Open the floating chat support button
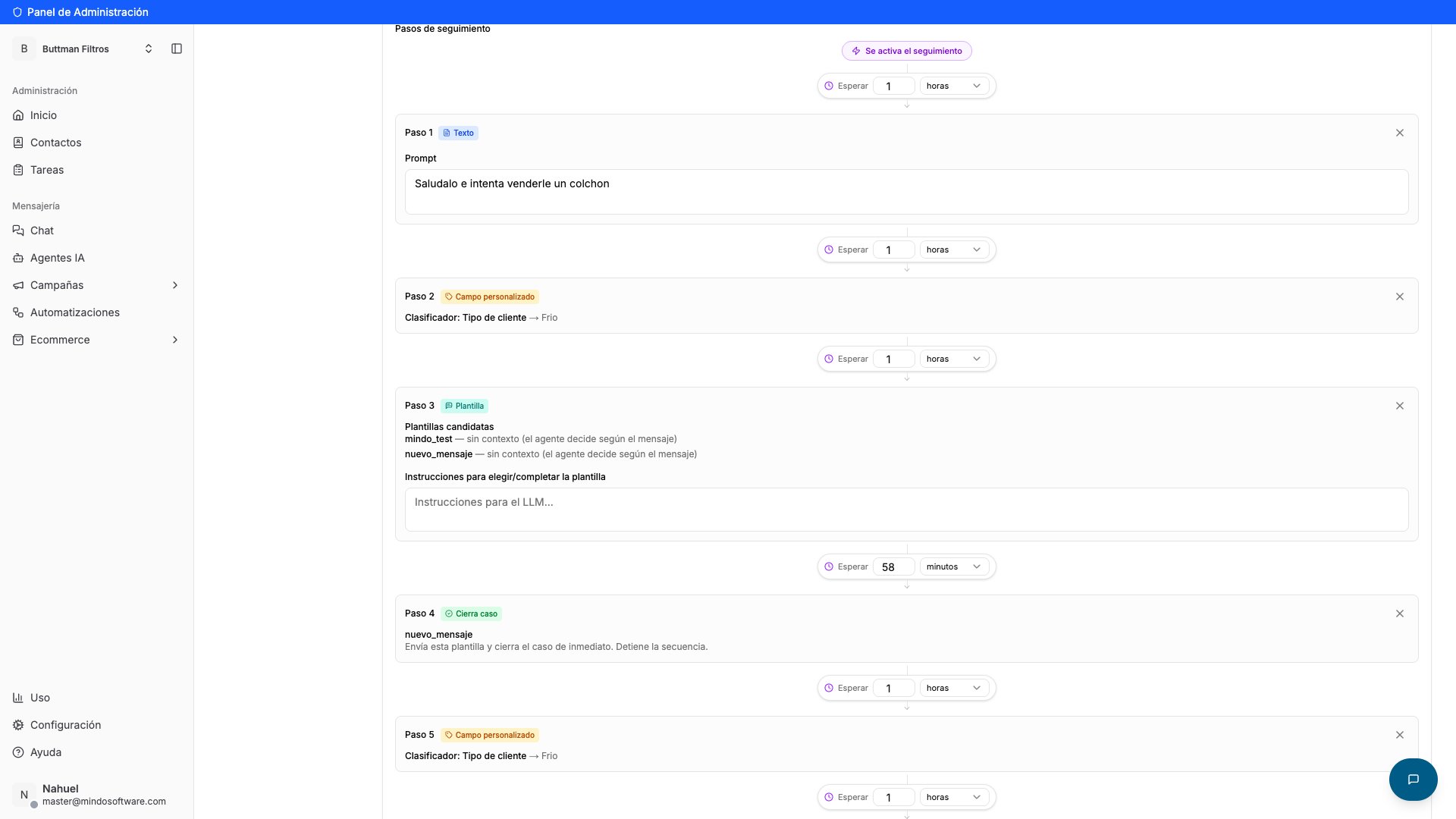Image resolution: width=1456 pixels, height=819 pixels. [x=1413, y=779]
